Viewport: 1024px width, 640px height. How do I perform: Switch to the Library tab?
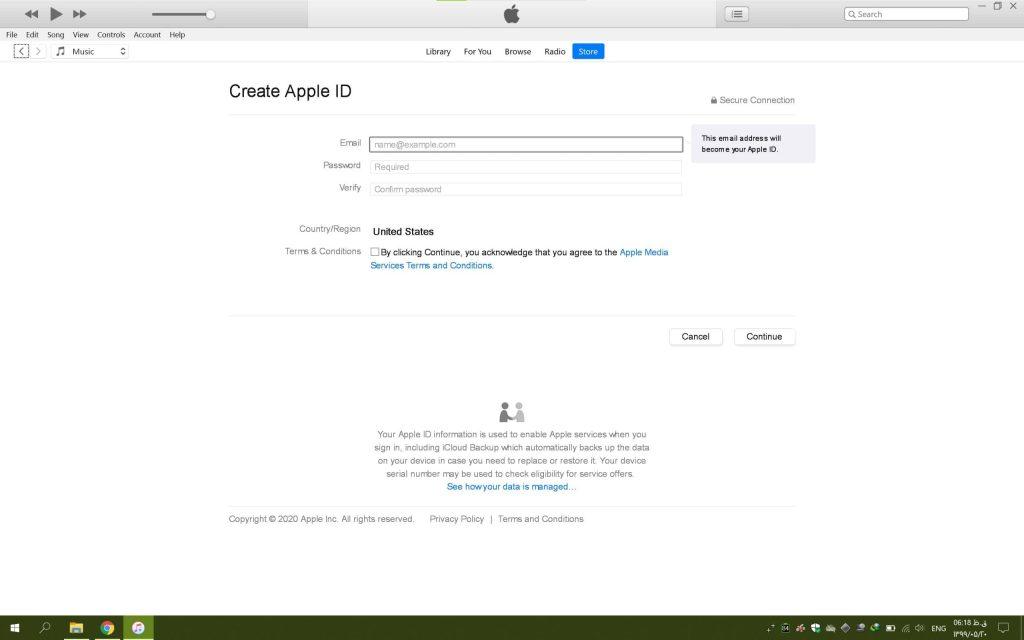[x=438, y=52]
